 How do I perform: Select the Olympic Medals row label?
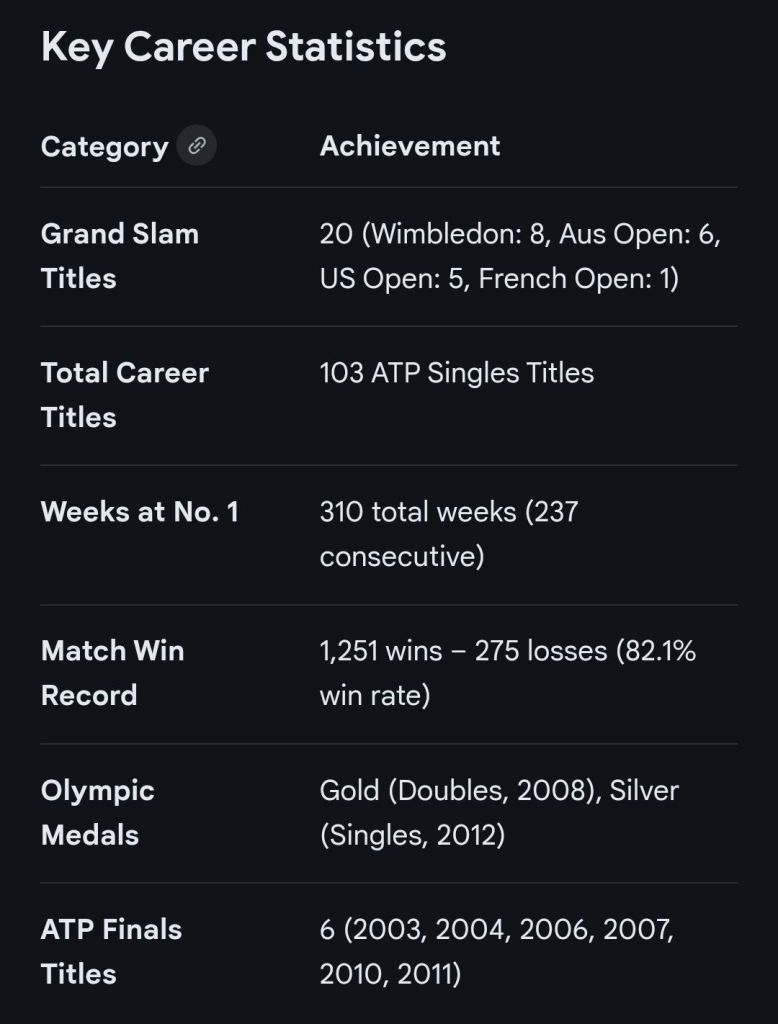point(97,812)
